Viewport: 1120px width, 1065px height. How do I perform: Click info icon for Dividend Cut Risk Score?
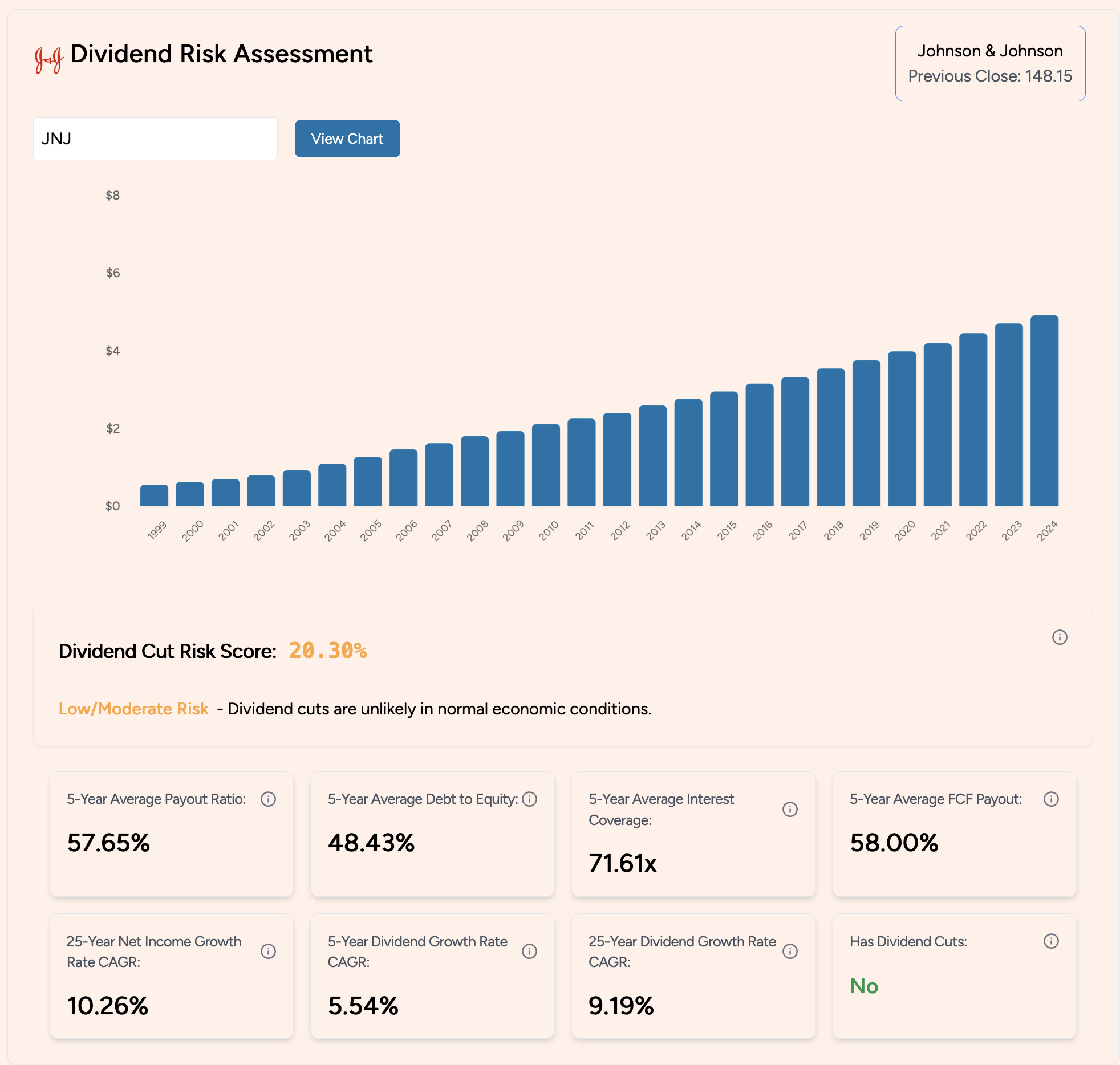tap(1059, 637)
